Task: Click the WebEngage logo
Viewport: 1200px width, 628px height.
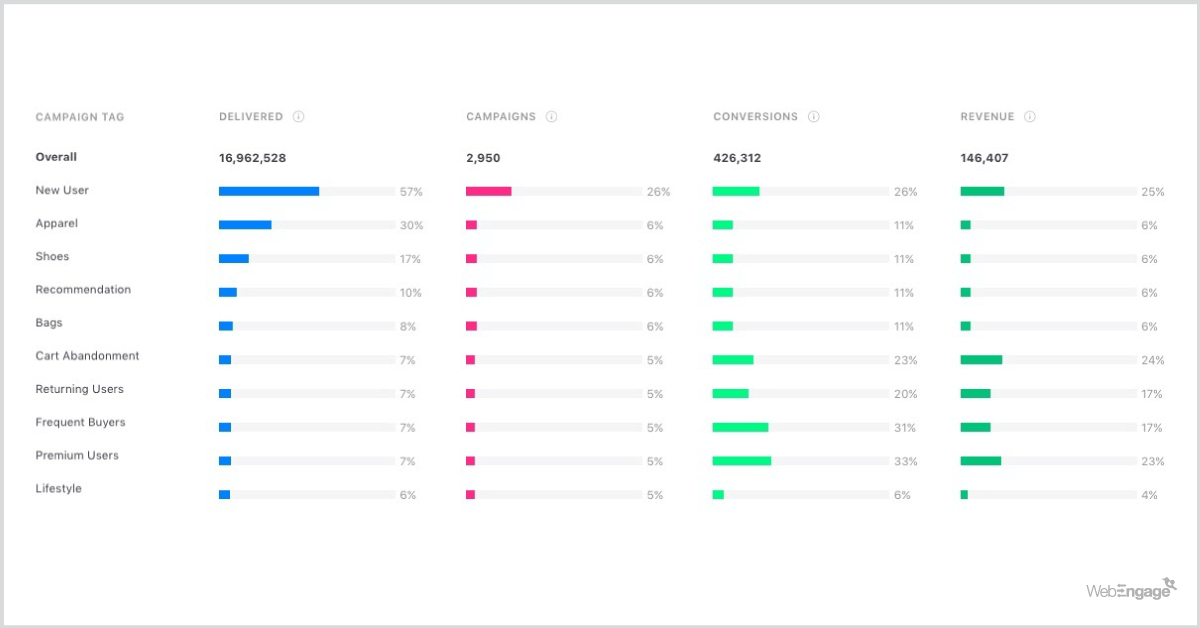Action: (1130, 589)
